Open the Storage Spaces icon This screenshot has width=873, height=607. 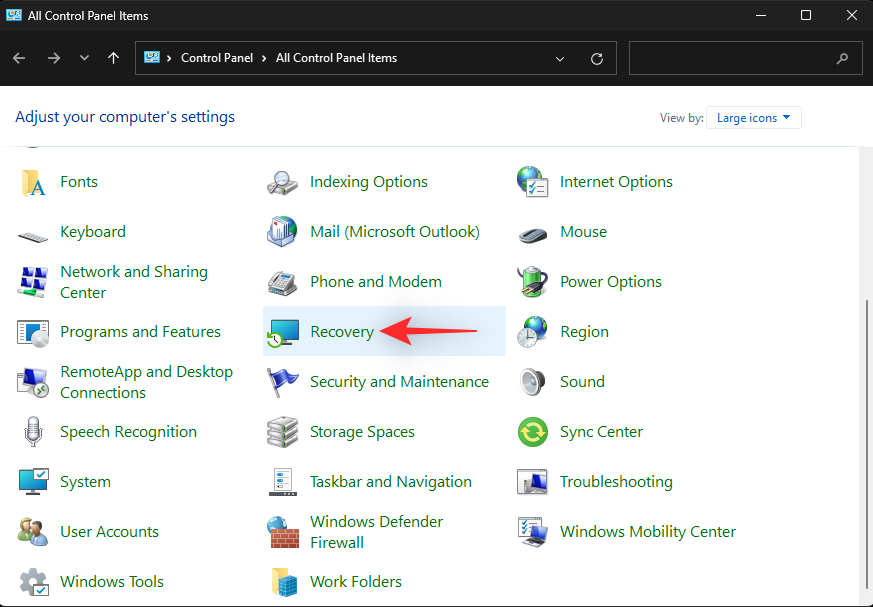click(x=282, y=432)
